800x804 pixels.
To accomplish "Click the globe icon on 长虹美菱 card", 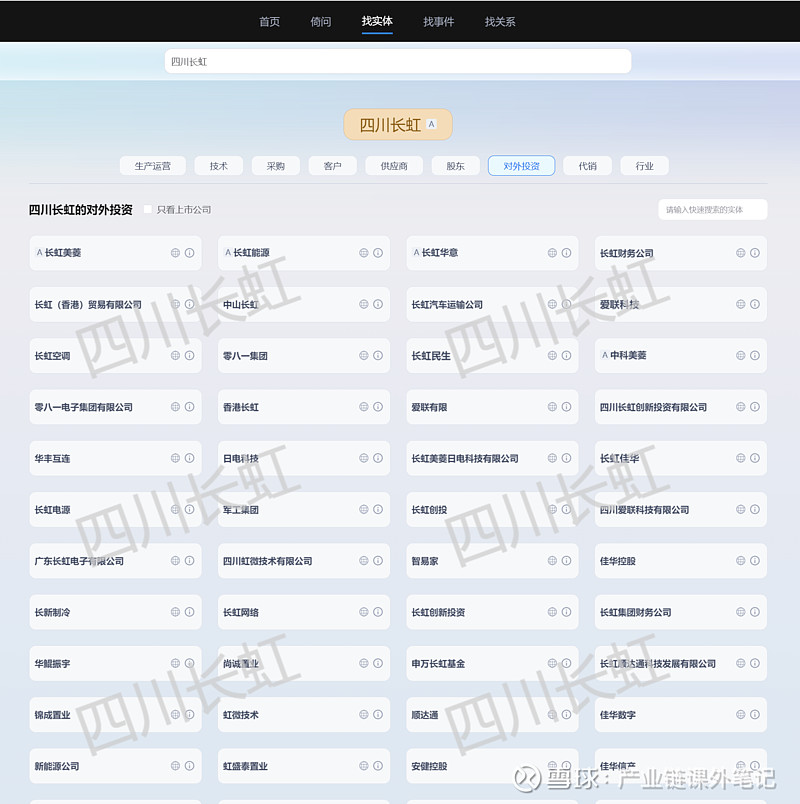I will point(175,253).
